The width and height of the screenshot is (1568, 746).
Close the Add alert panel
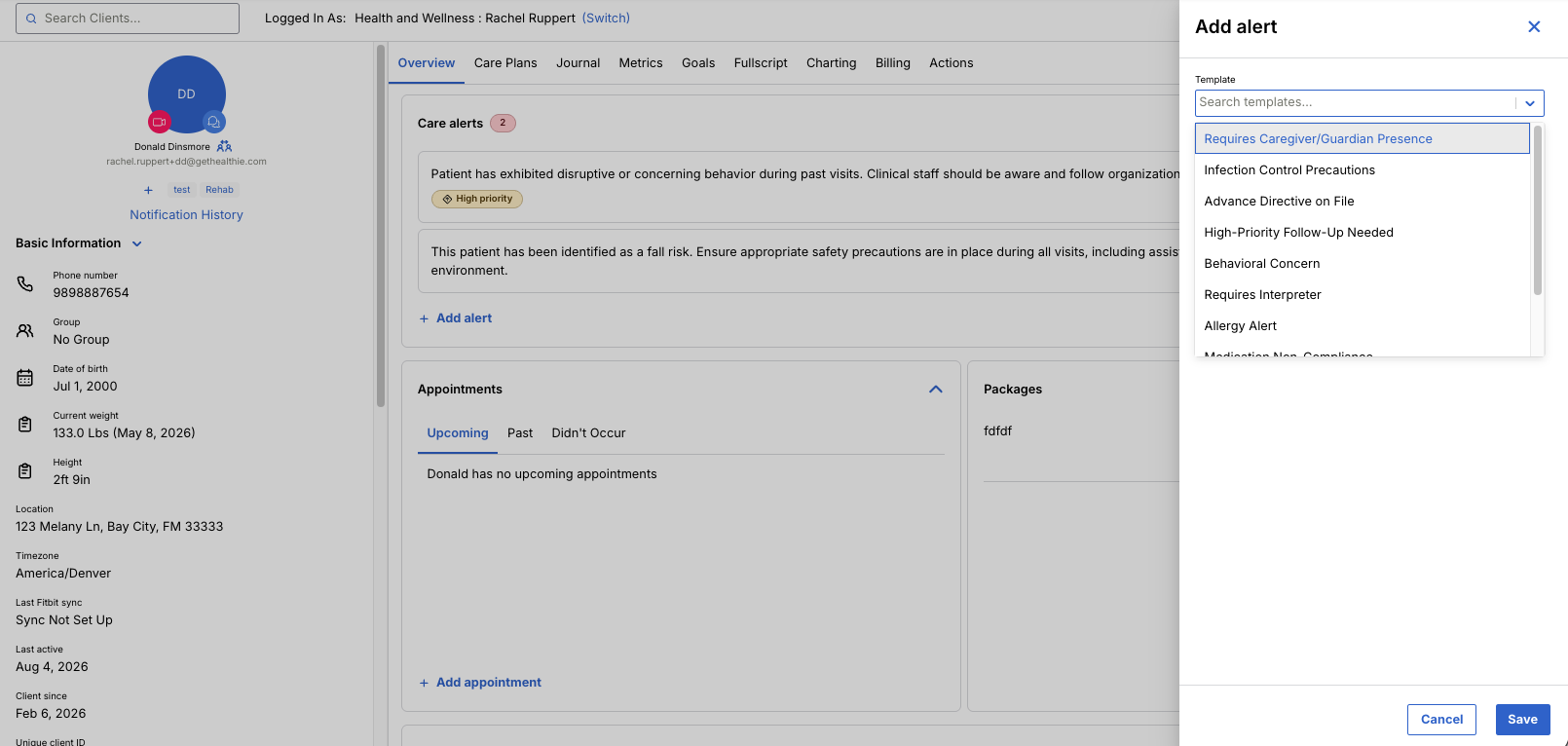1534,26
